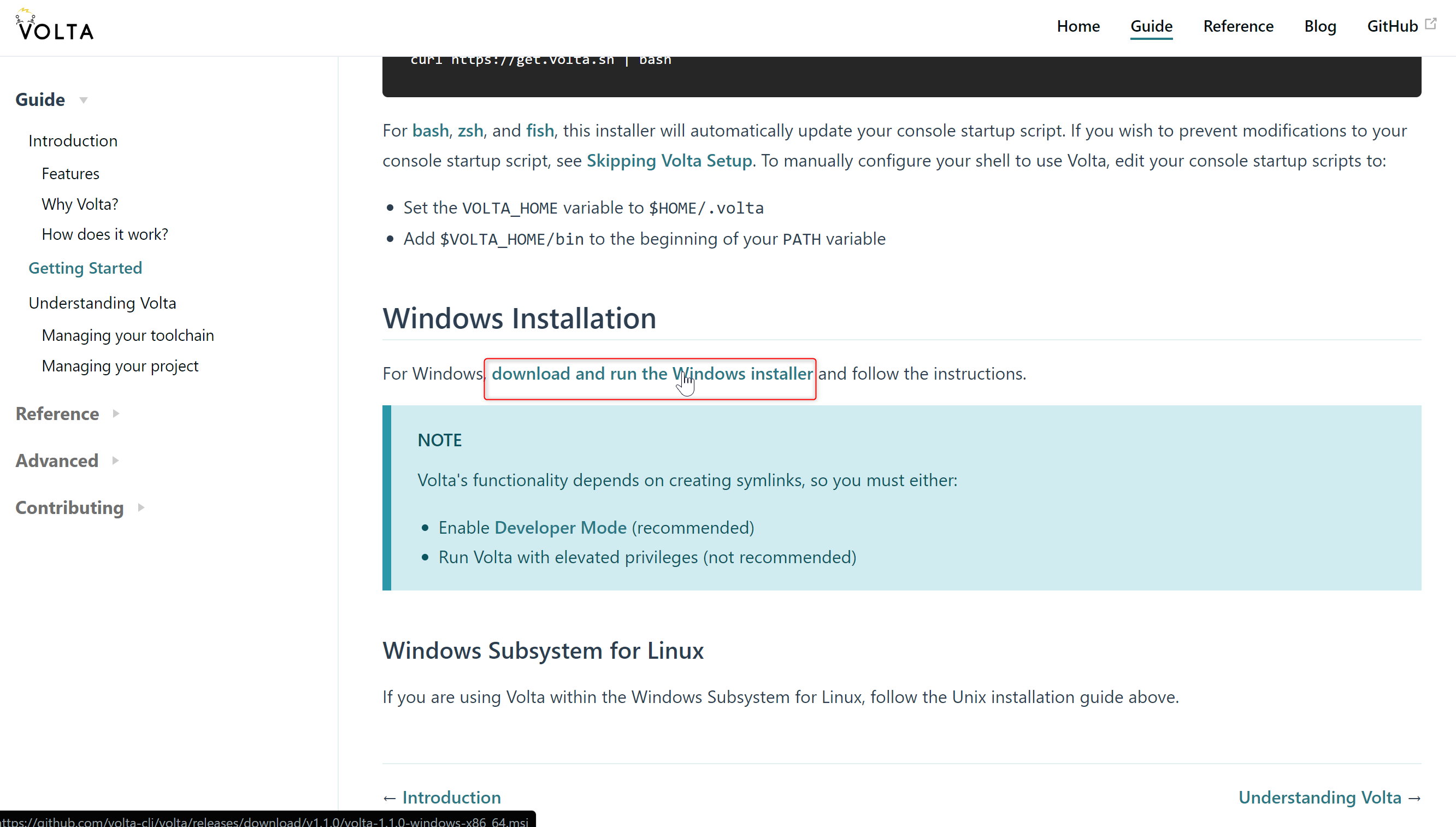Click the GitHub external link icon
Viewport: 1456px width, 827px height.
(1430, 24)
